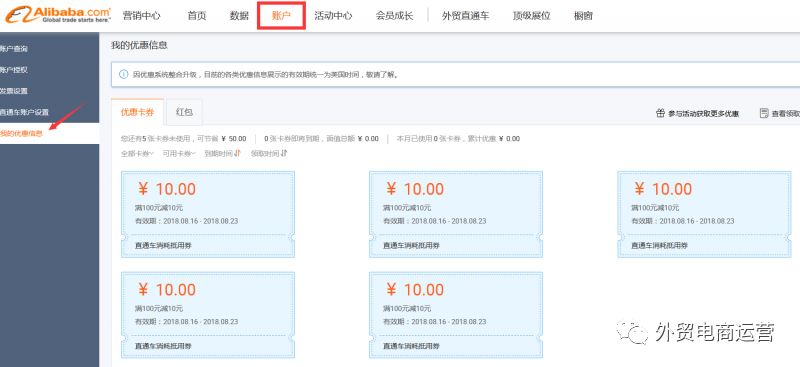Click the 我的优惠信息 page heading
The height and width of the screenshot is (367, 800).
pyautogui.click(x=139, y=45)
